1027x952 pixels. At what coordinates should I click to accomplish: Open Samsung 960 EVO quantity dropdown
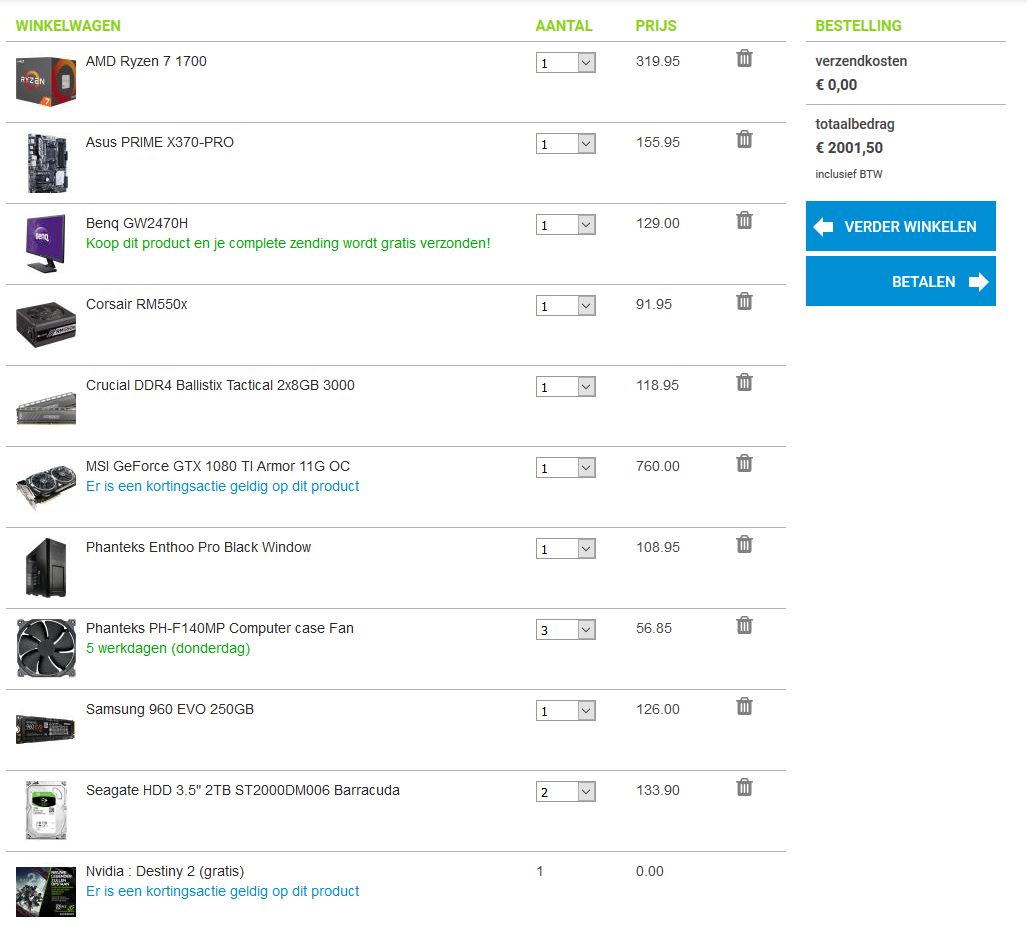tap(566, 711)
